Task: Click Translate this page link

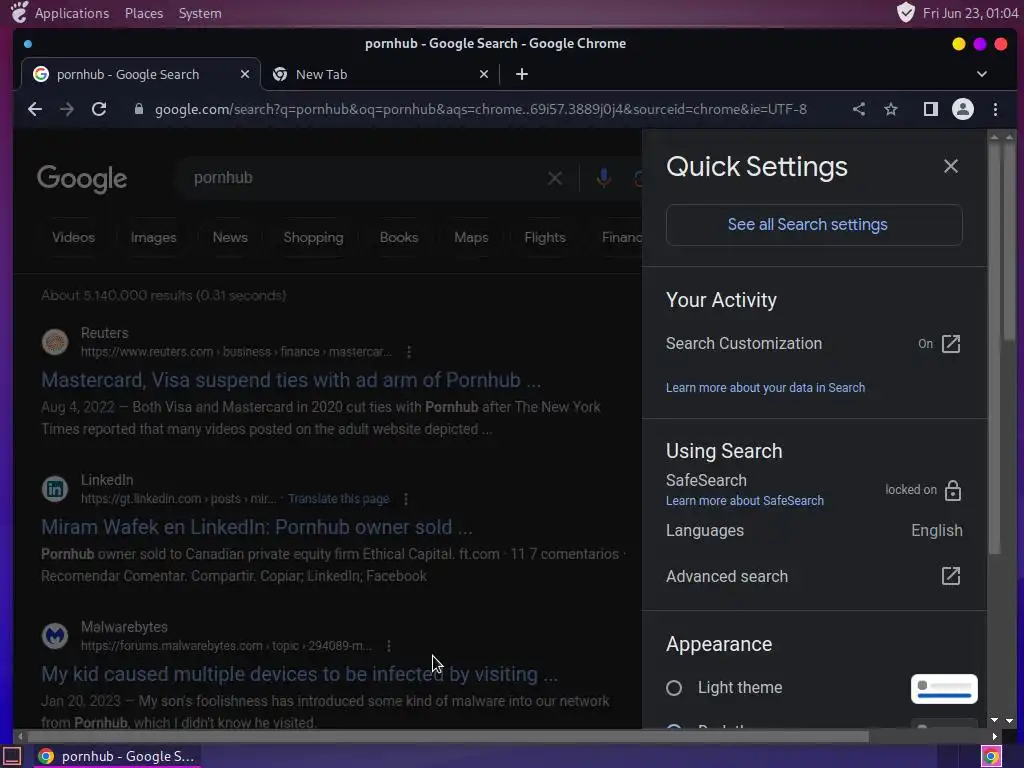Action: point(338,499)
